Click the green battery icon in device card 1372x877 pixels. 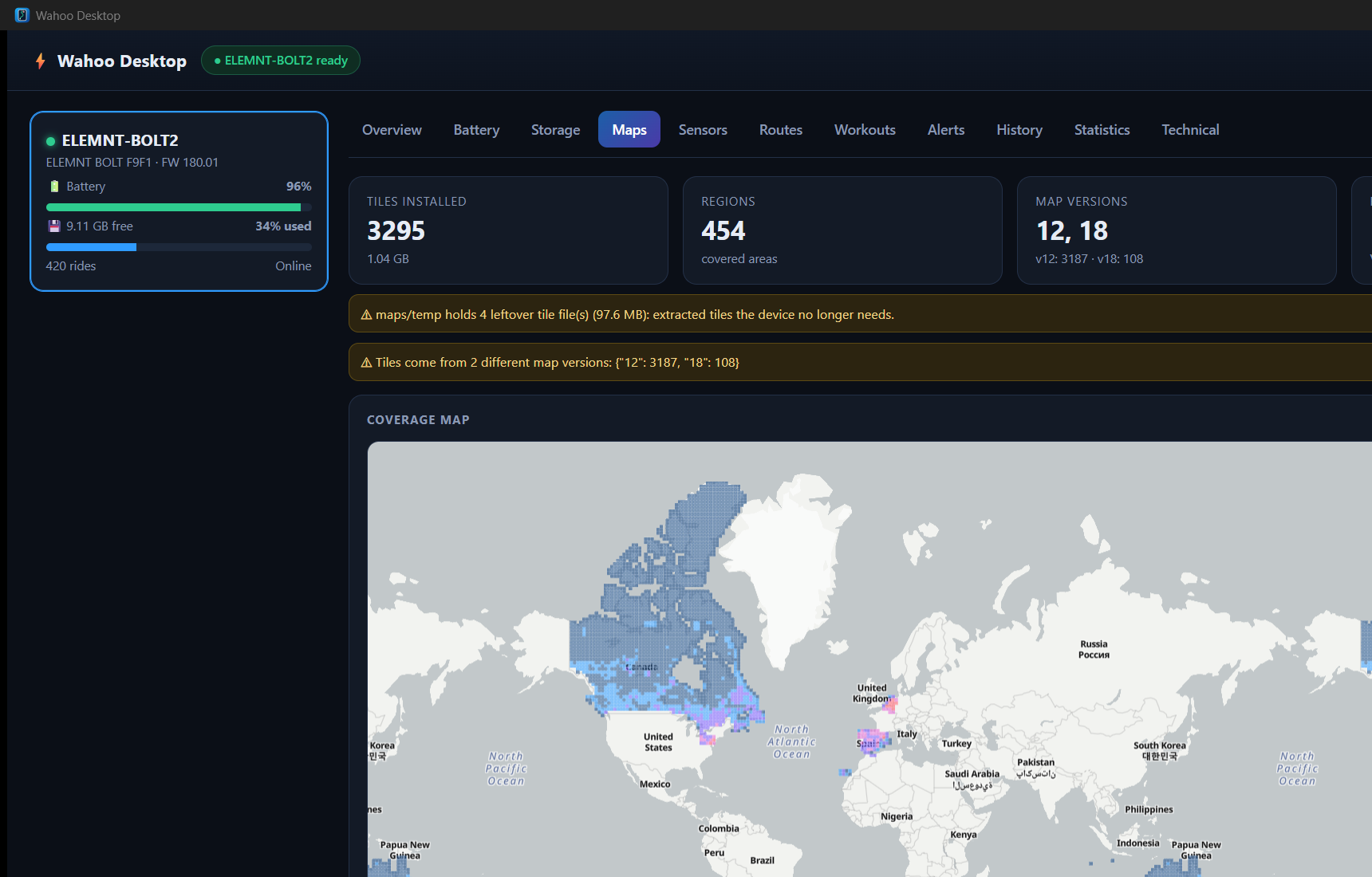click(54, 187)
